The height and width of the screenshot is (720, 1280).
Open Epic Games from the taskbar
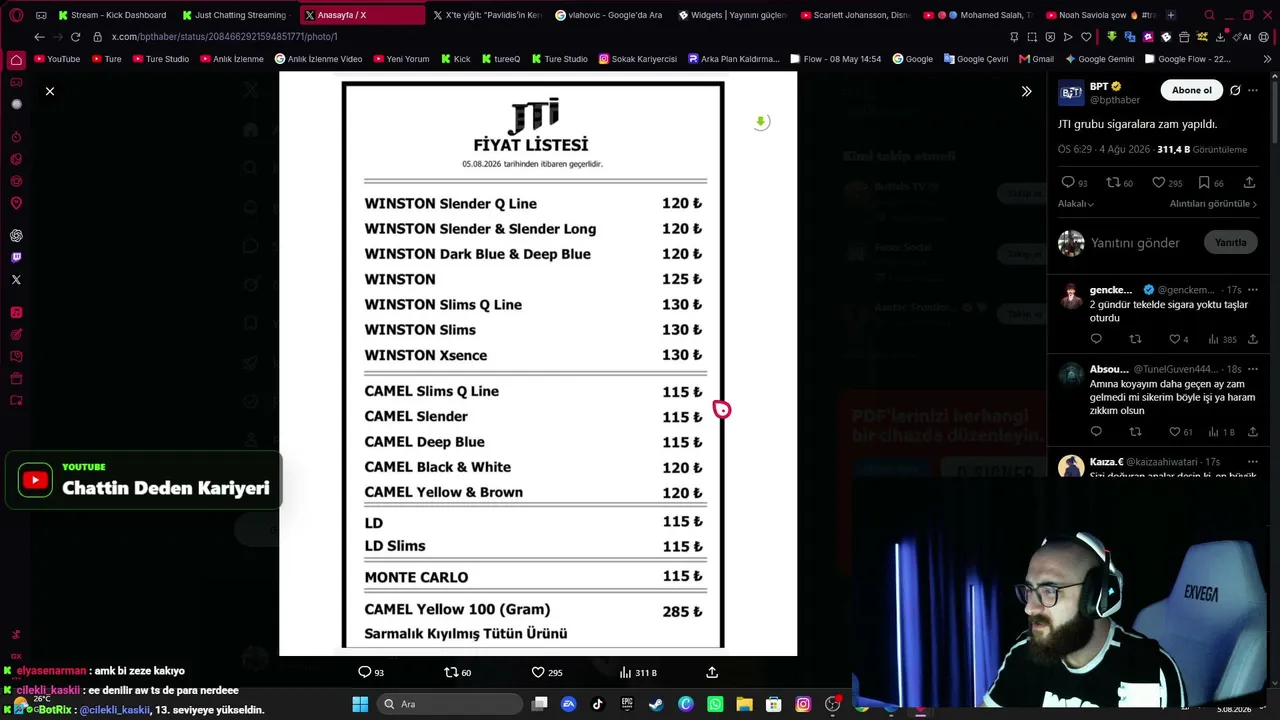627,704
